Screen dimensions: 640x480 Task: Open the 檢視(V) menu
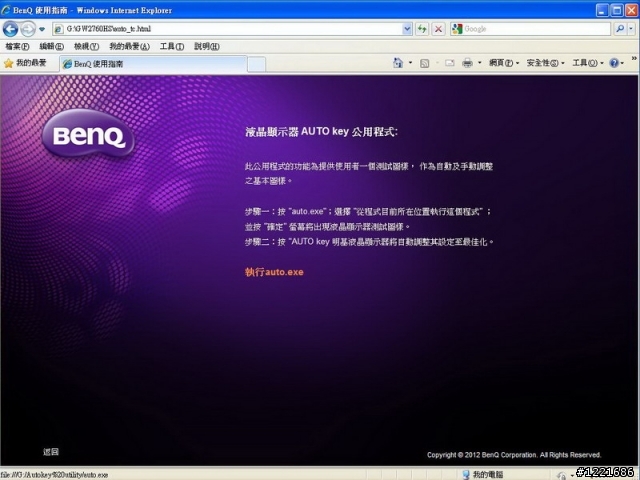pyautogui.click(x=87, y=47)
